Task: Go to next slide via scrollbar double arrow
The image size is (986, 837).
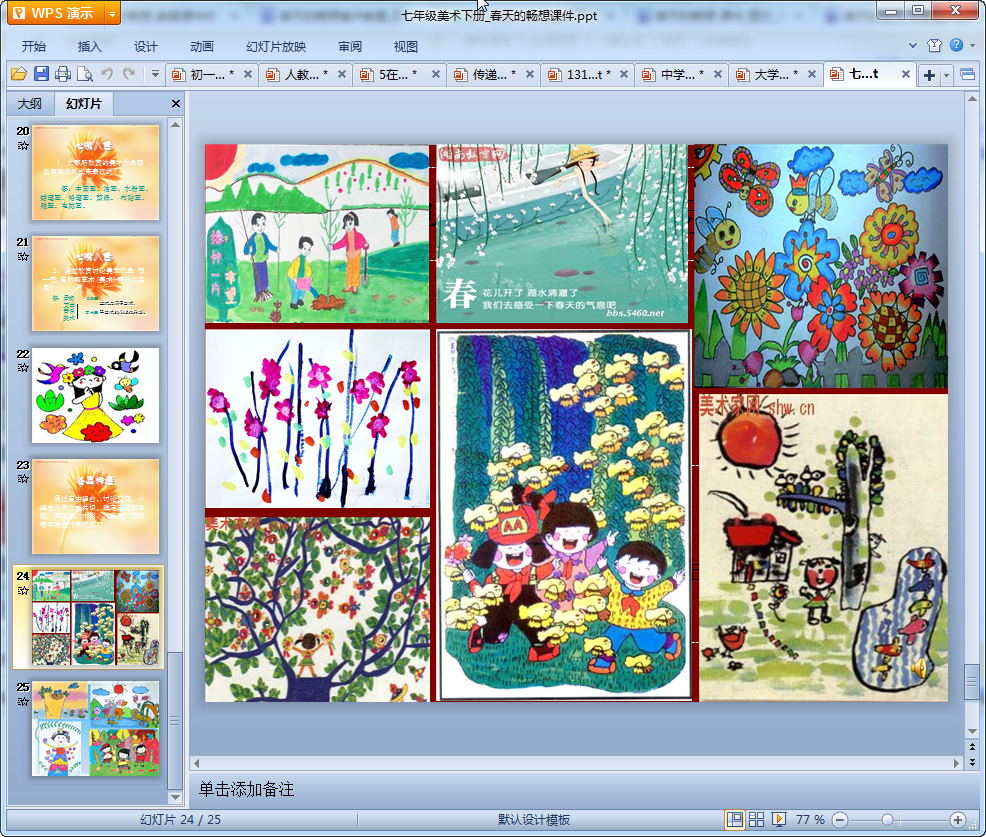Action: coord(972,762)
